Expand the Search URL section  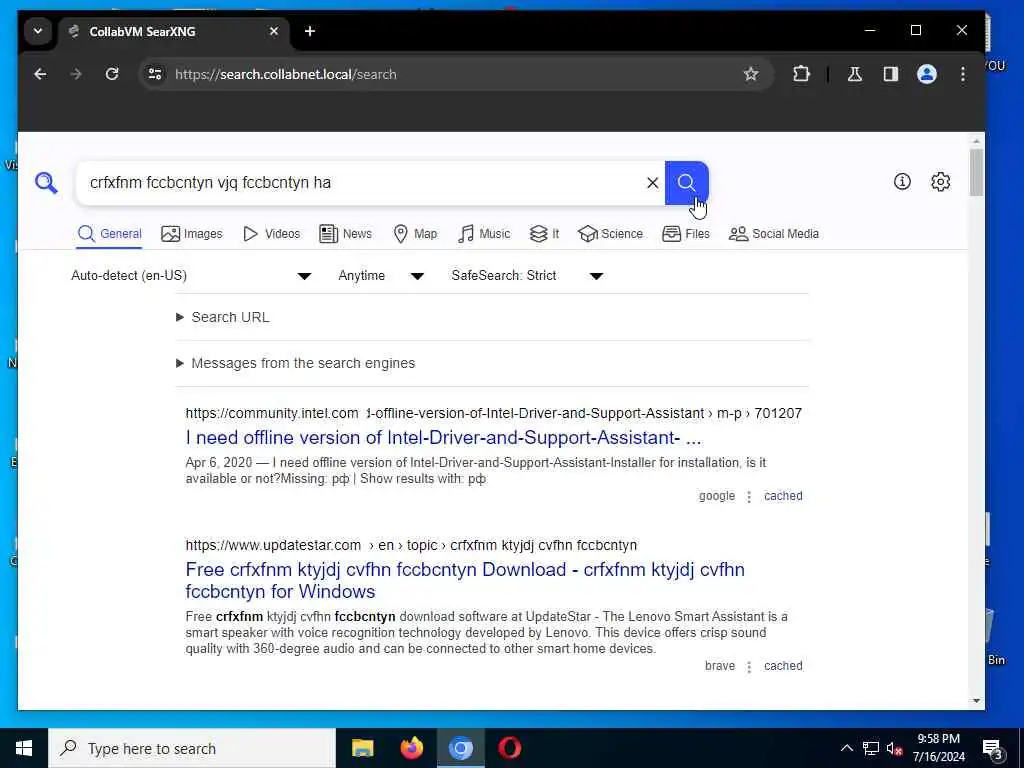click(223, 317)
